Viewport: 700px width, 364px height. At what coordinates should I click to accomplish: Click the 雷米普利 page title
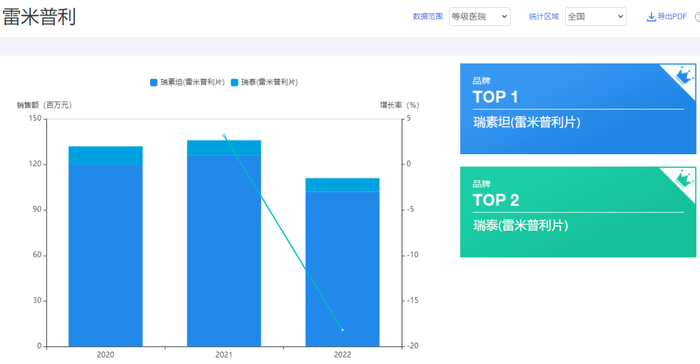pyautogui.click(x=39, y=17)
